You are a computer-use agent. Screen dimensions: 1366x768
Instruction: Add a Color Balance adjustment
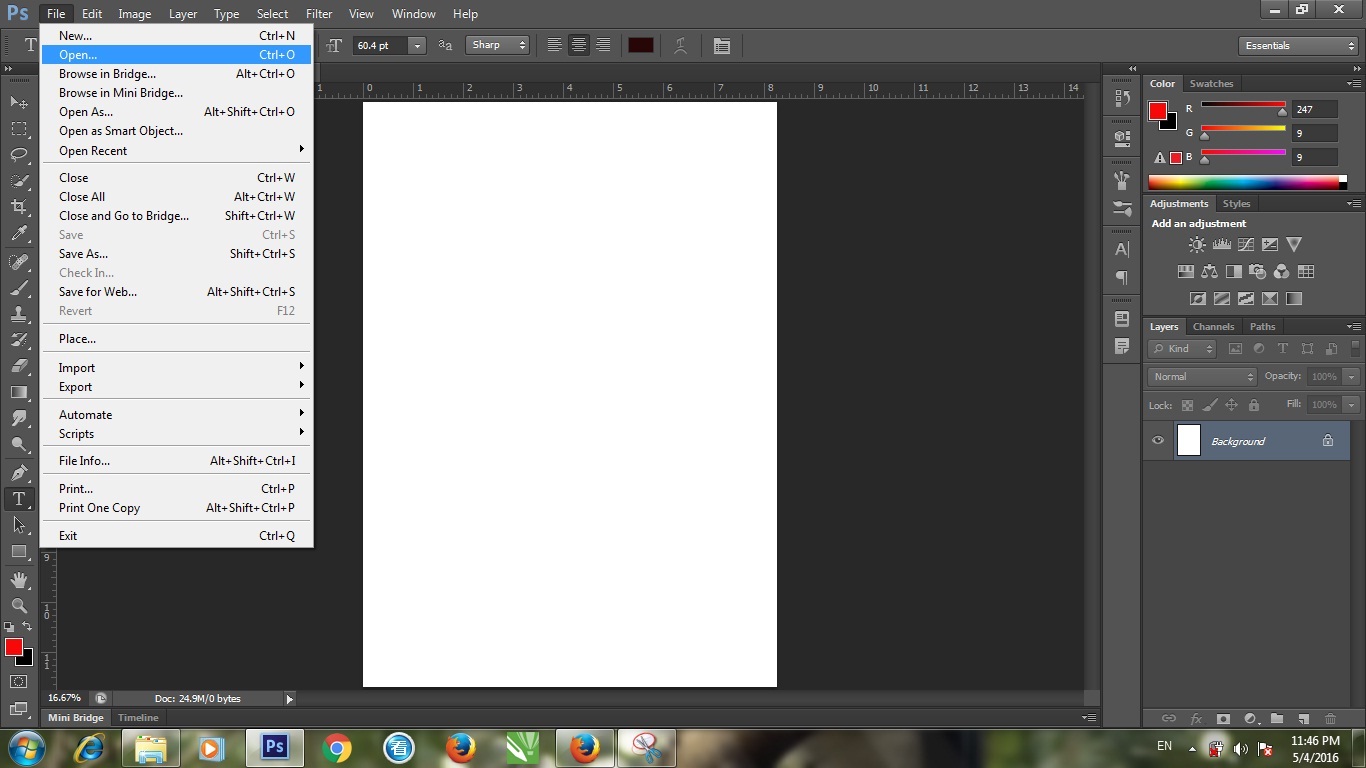click(x=1209, y=271)
